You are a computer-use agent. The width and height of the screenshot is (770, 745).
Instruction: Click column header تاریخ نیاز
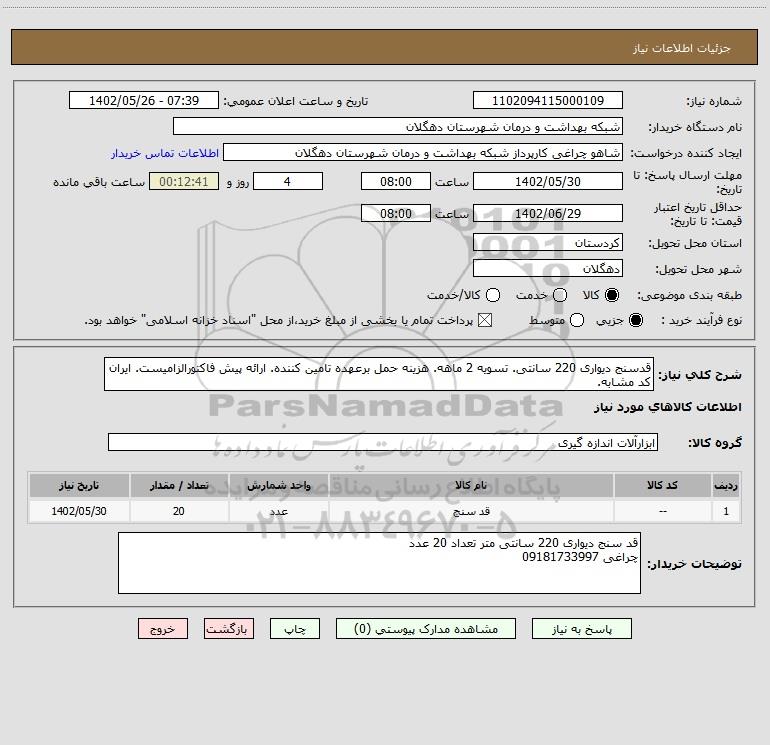coord(79,485)
